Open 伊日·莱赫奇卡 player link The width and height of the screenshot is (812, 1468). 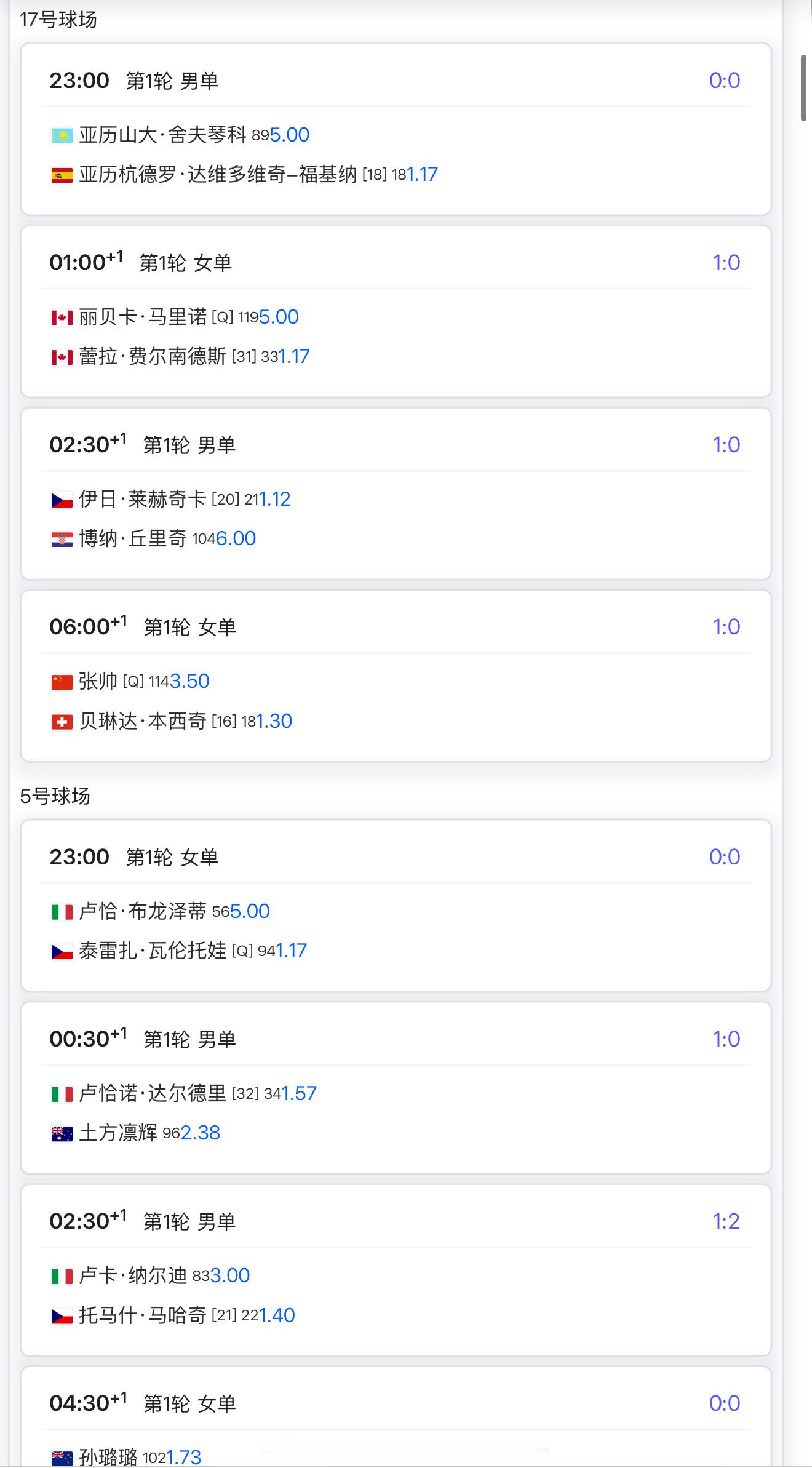tap(142, 499)
